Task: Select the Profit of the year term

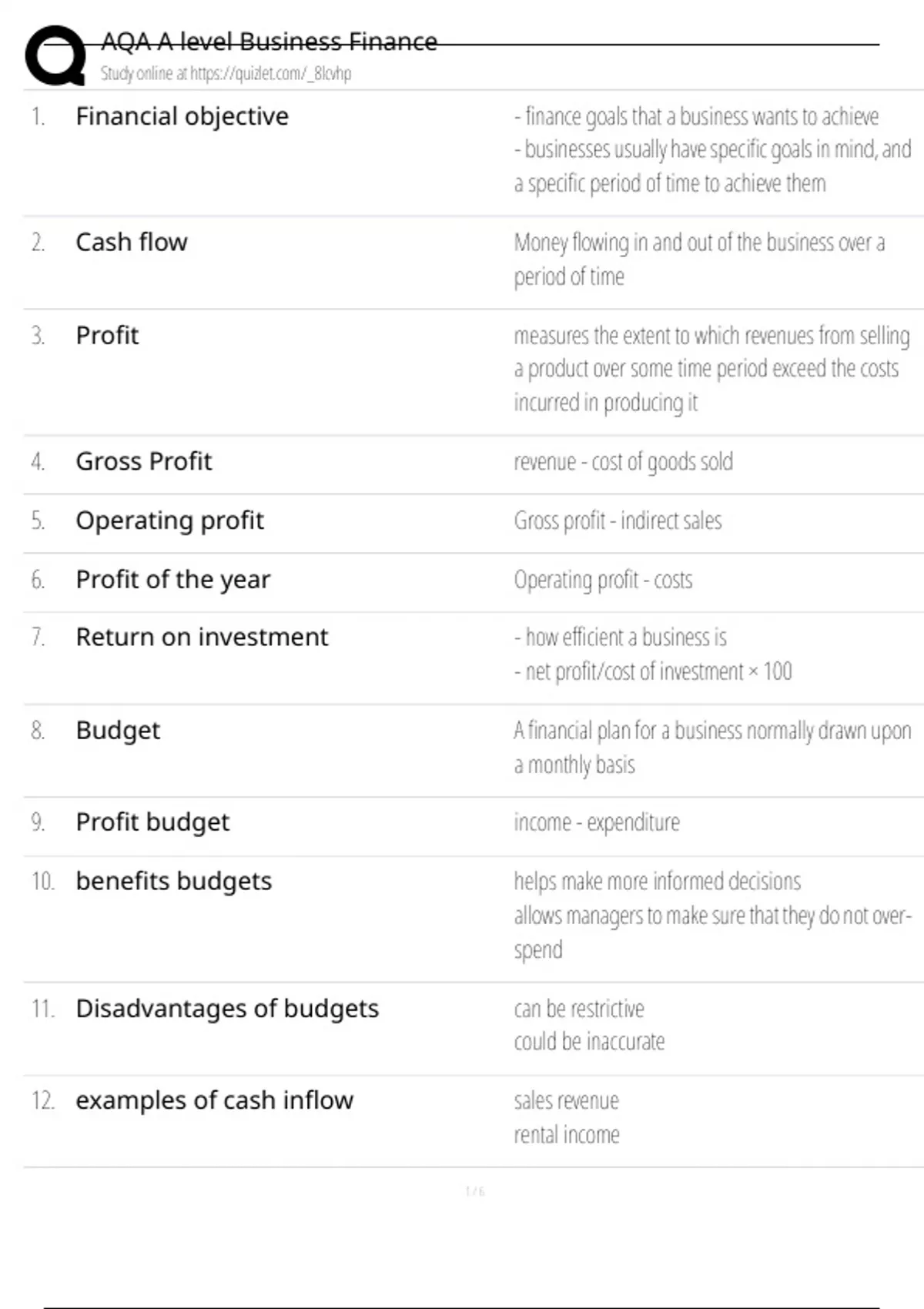Action: tap(172, 580)
